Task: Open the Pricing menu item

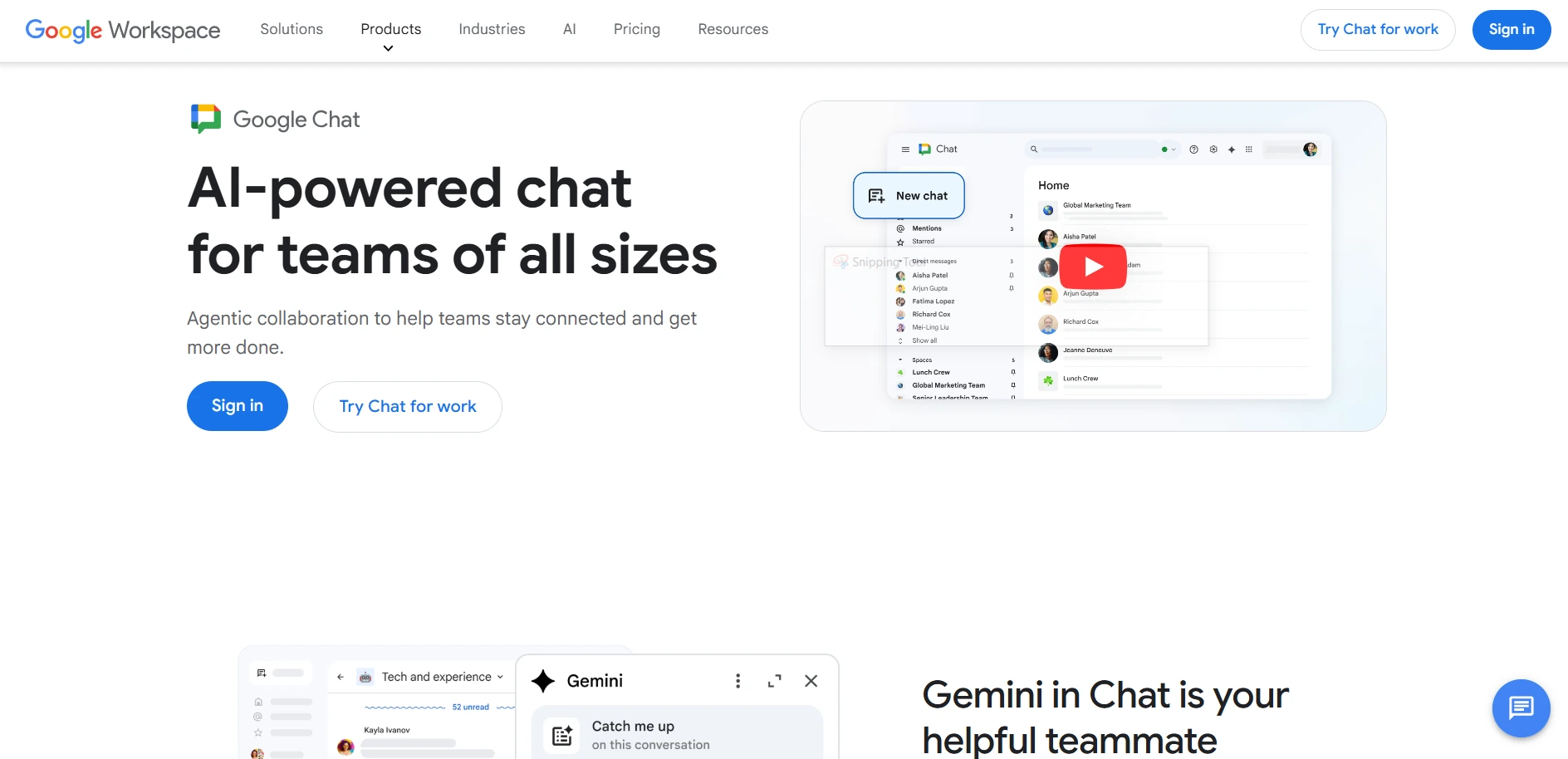Action: (636, 29)
